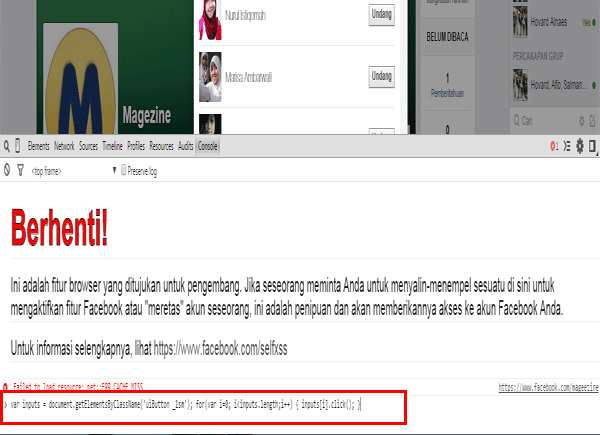Open the console filter funnel icon

21,170
